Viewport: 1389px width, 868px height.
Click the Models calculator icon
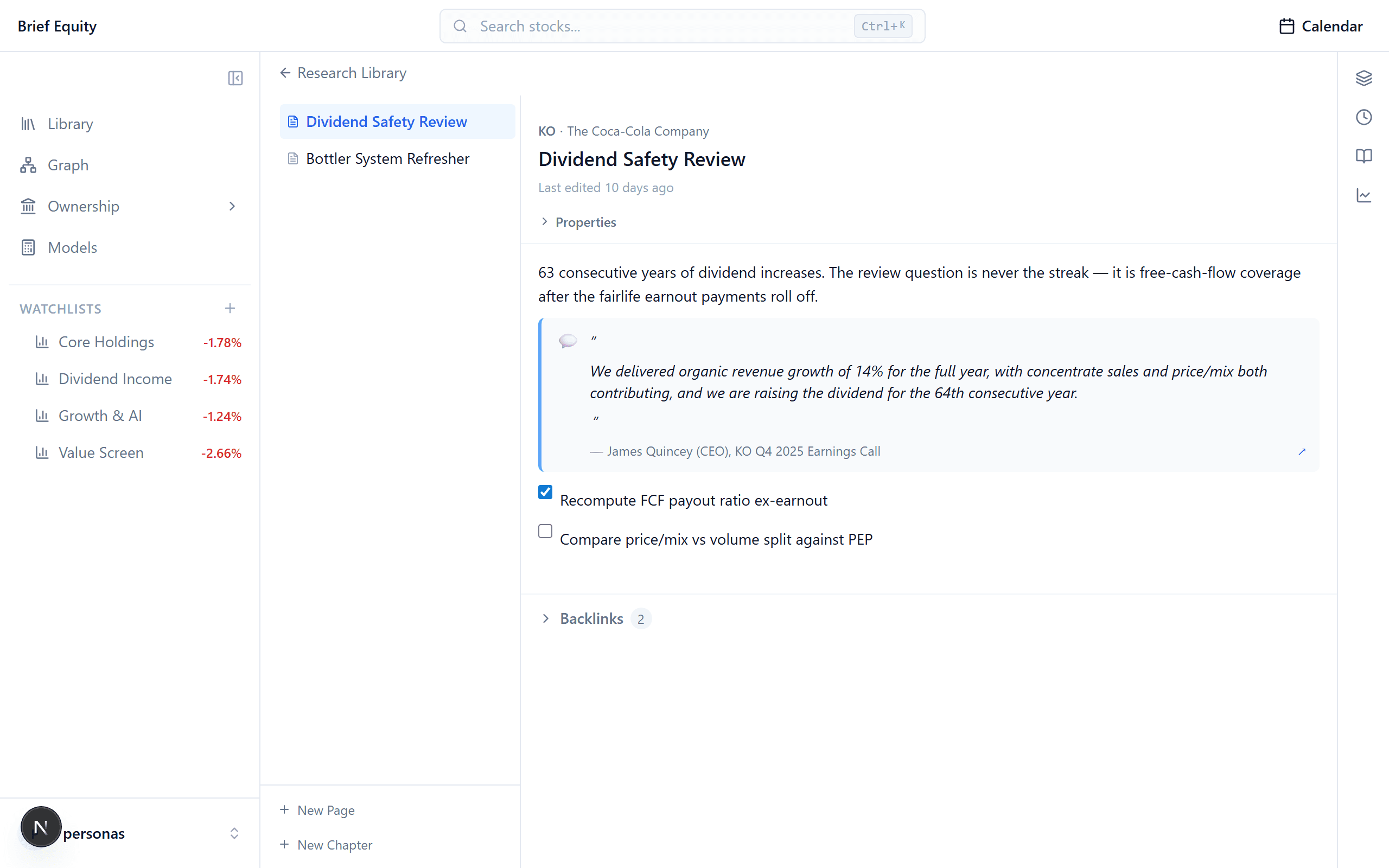coord(28,247)
